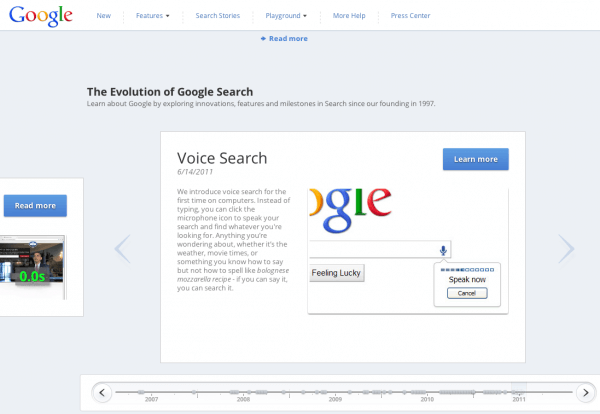Click The Evolution of Google Search heading
This screenshot has width=600, height=414.
tap(170, 92)
